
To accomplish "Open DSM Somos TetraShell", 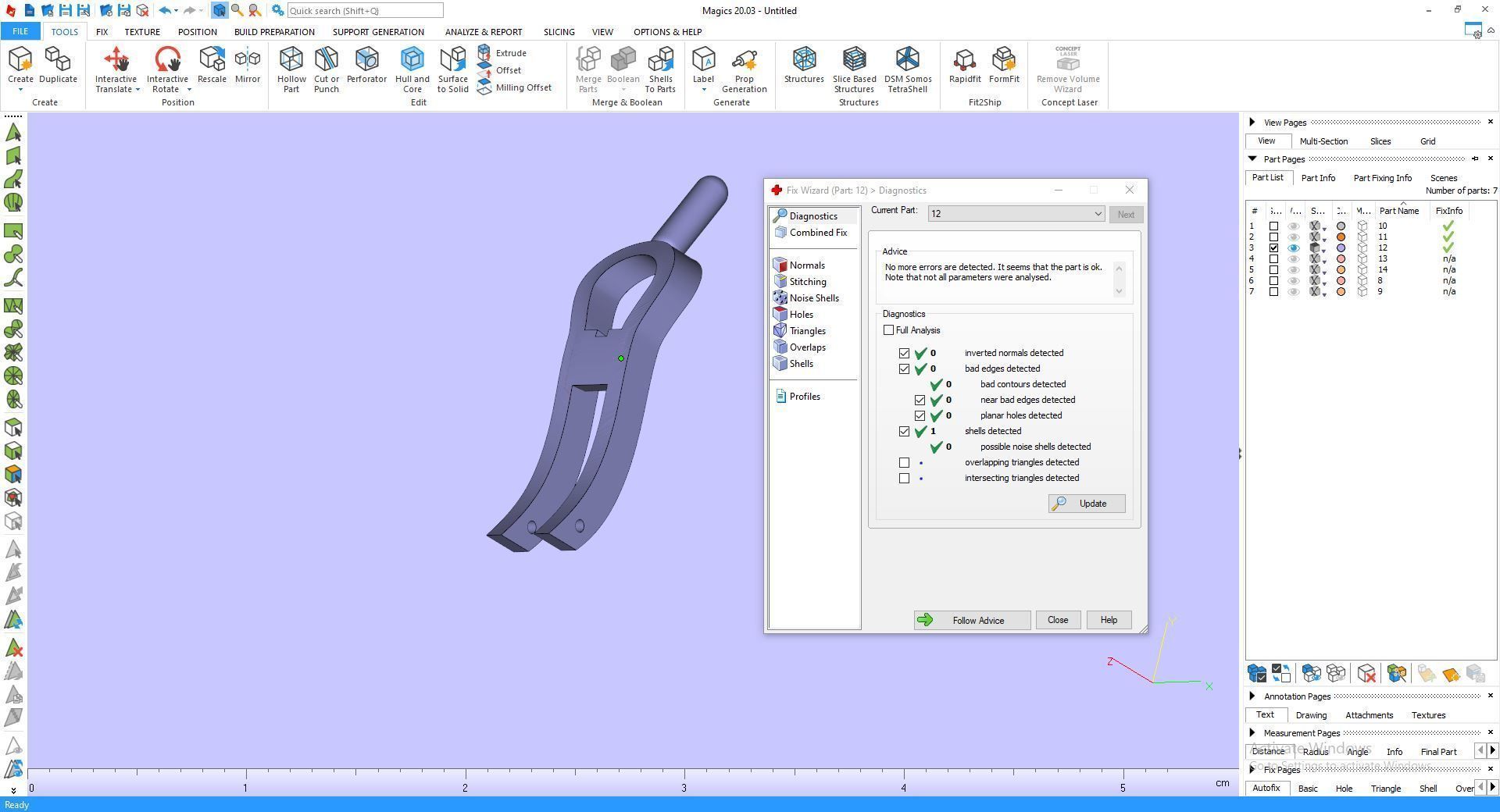I will (908, 69).
